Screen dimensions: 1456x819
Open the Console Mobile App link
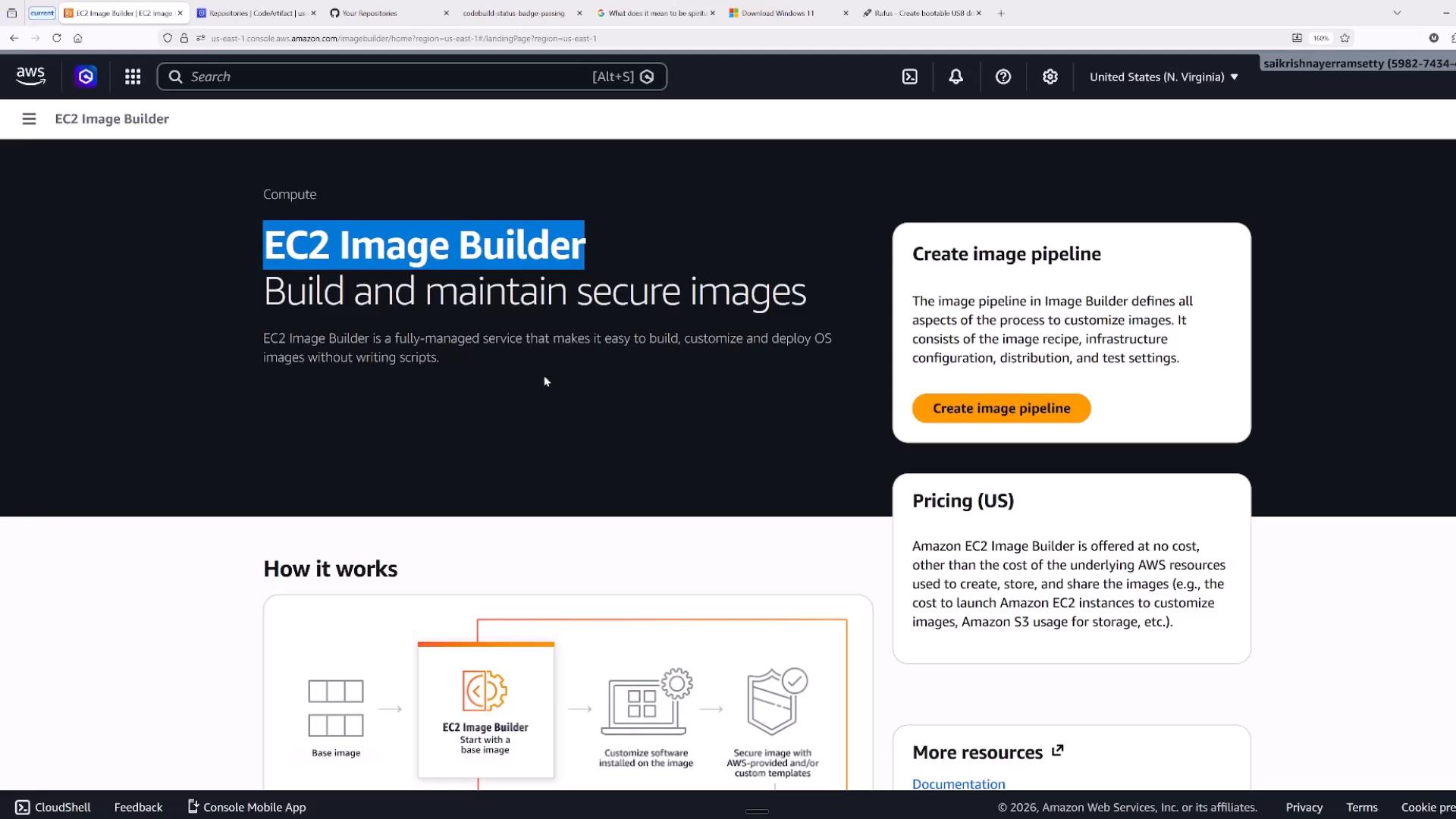[x=246, y=807]
